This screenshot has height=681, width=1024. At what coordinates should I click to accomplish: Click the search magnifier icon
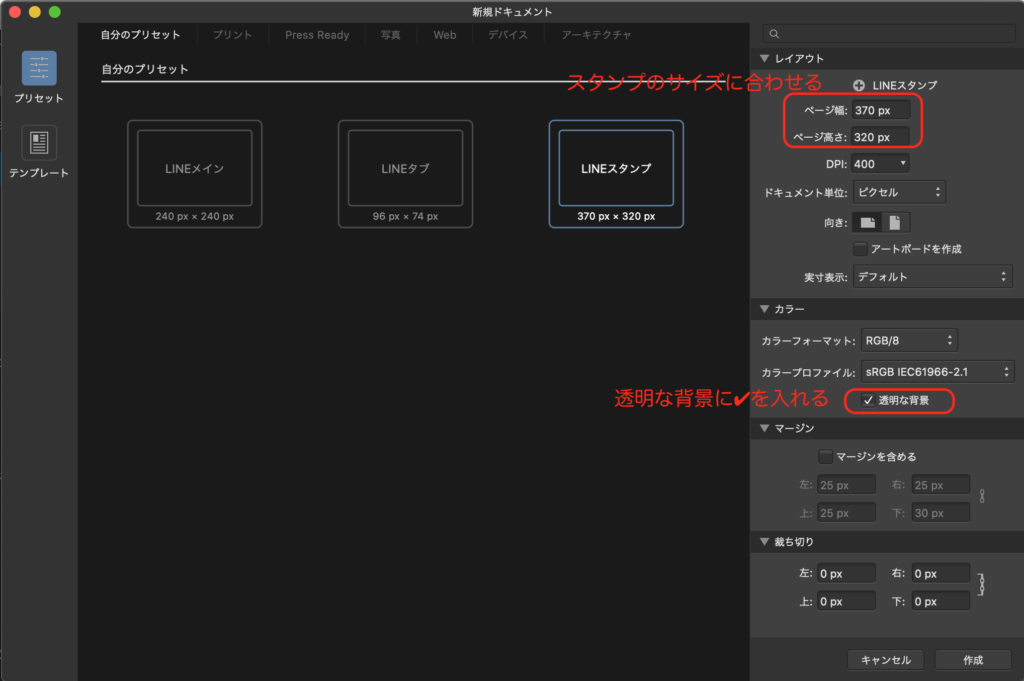click(774, 34)
